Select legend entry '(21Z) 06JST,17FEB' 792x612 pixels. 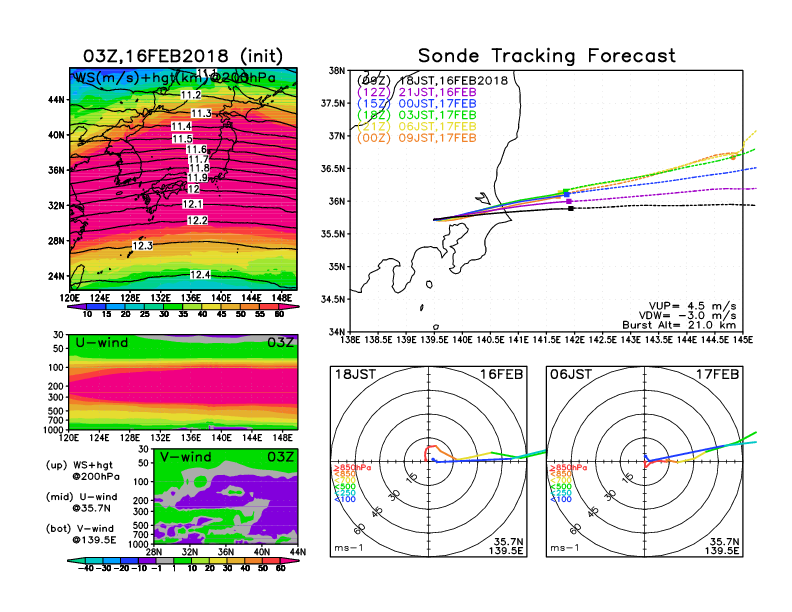tap(417, 126)
